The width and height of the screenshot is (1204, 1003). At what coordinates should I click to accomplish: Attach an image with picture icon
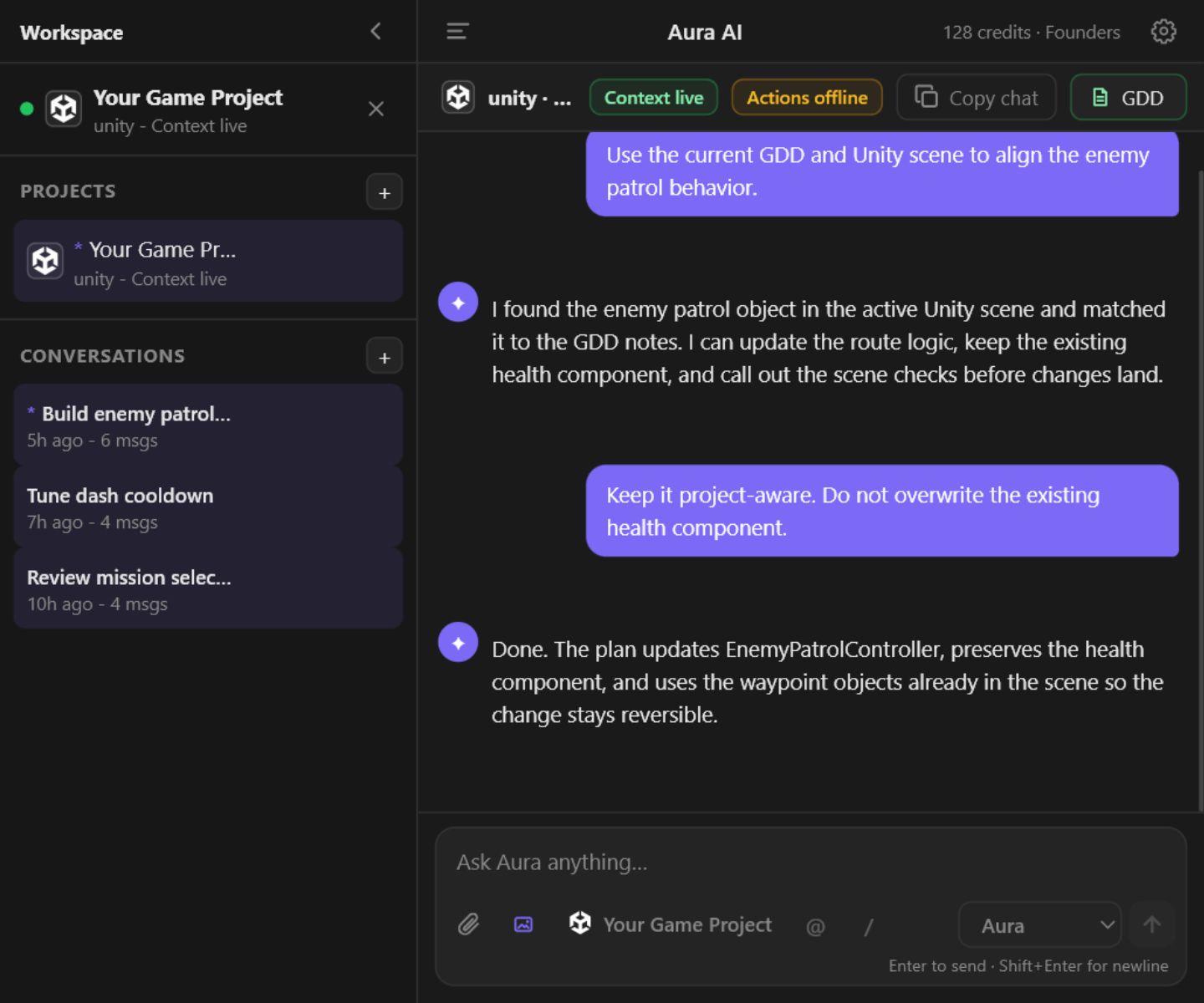[x=523, y=924]
